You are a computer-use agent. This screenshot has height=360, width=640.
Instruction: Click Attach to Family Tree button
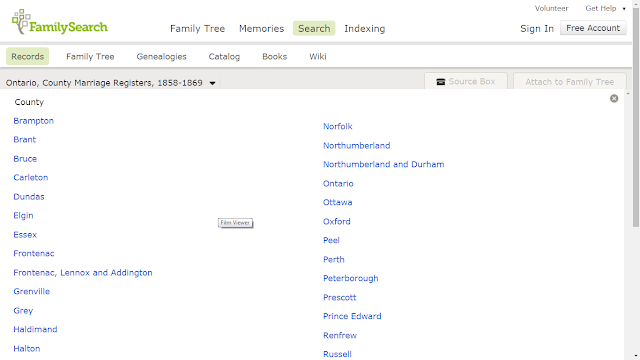[x=569, y=82]
